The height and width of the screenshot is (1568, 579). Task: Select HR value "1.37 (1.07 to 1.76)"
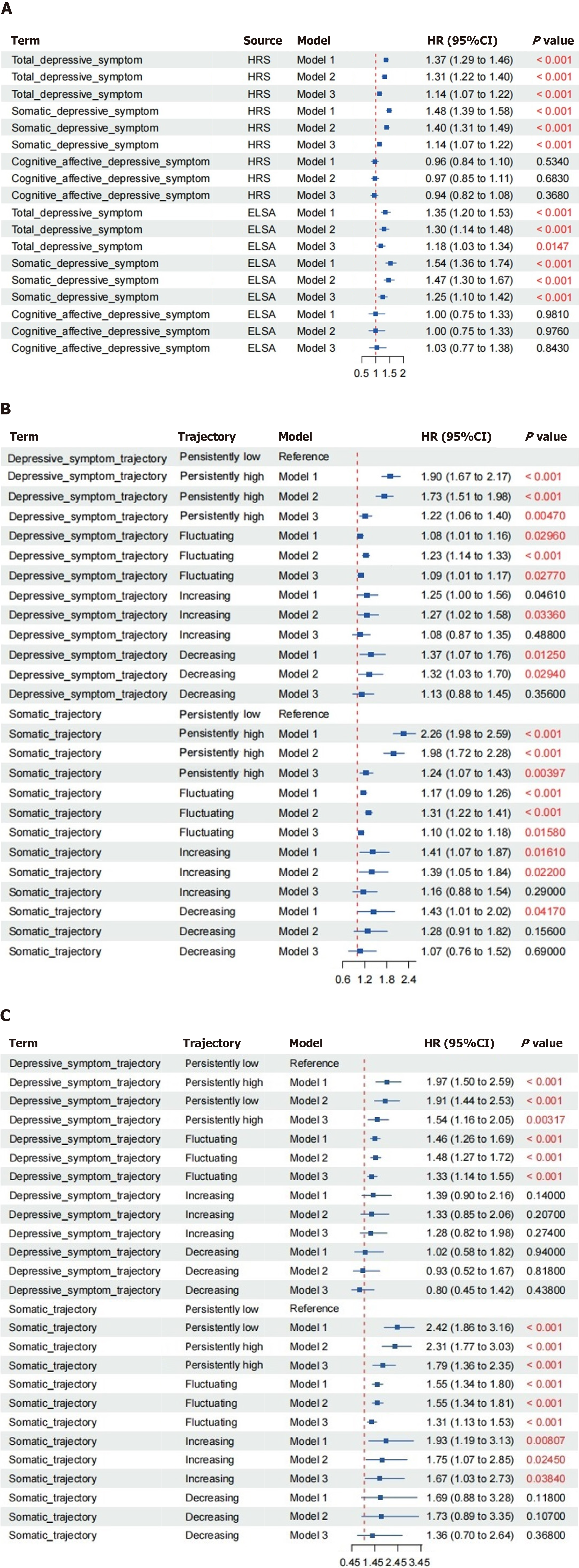point(466,654)
